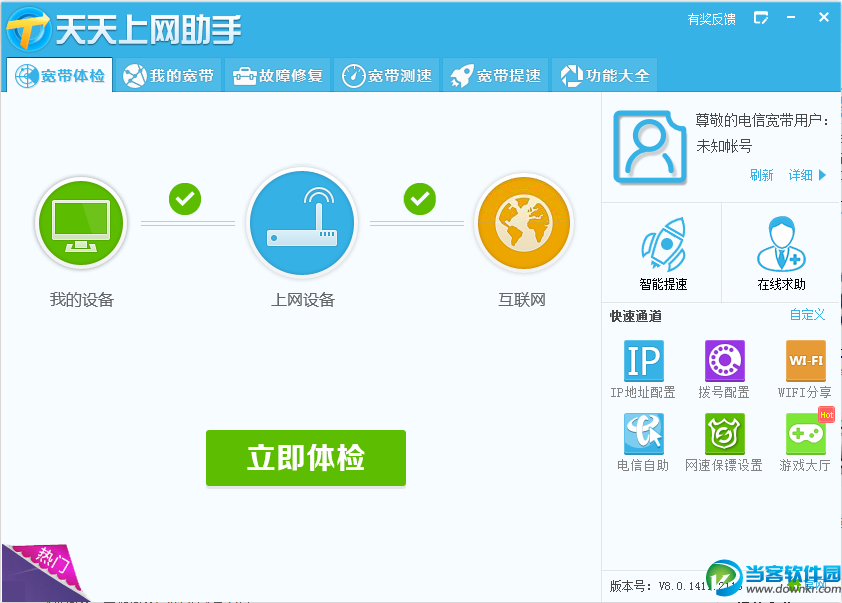Select the 宽带提速 tab
The height and width of the screenshot is (603, 842).
point(495,75)
